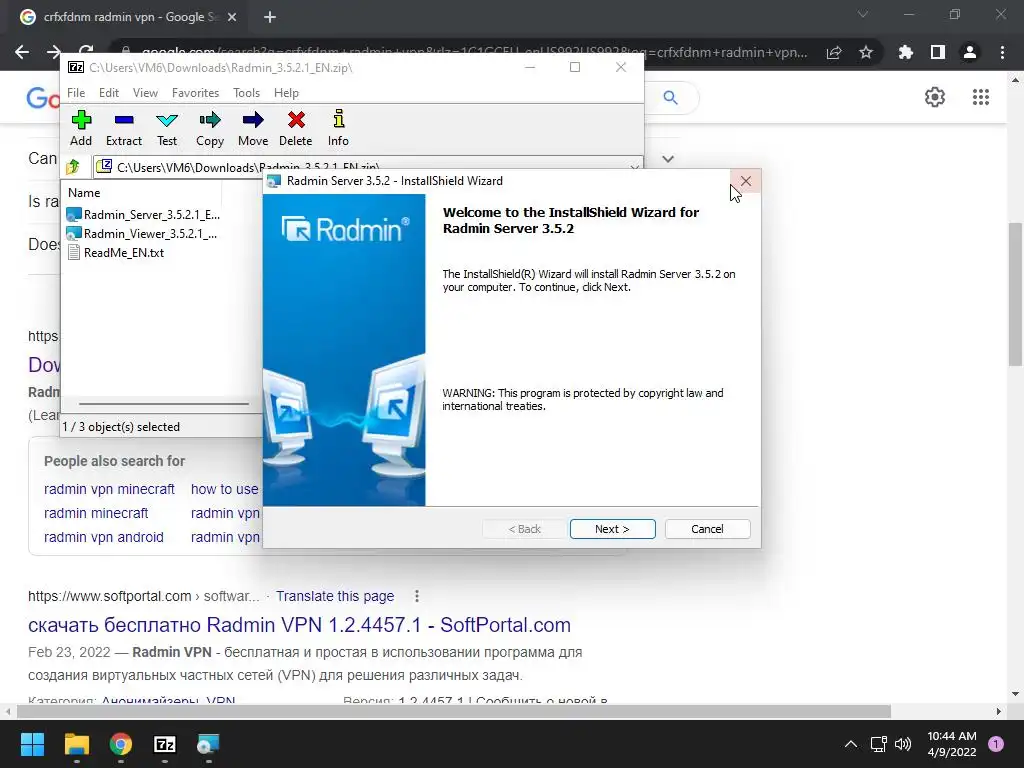The image size is (1024, 768).
Task: Click the page's vertical scrollbar thumb
Action: [1015, 294]
